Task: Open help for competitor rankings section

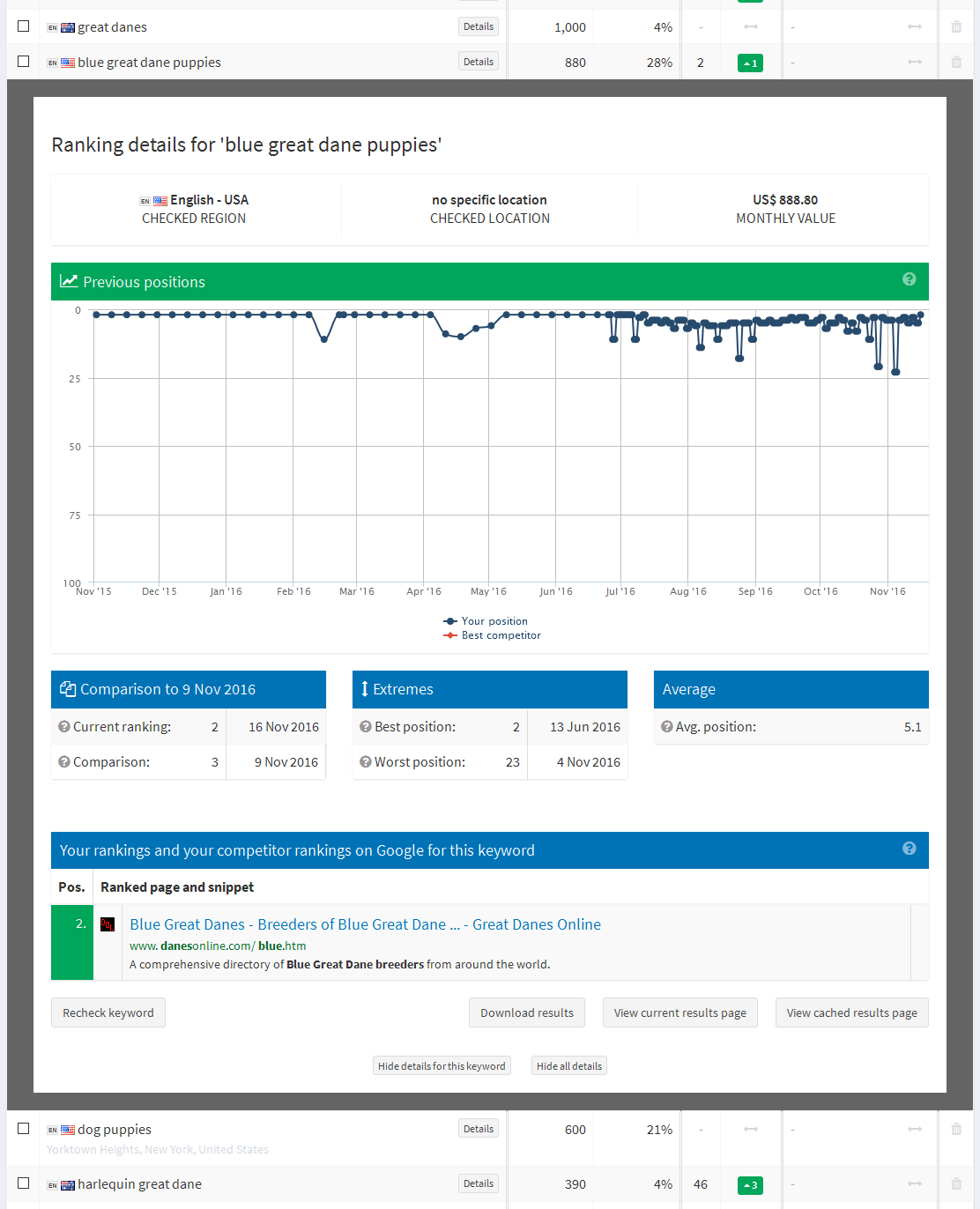Action: coord(909,848)
